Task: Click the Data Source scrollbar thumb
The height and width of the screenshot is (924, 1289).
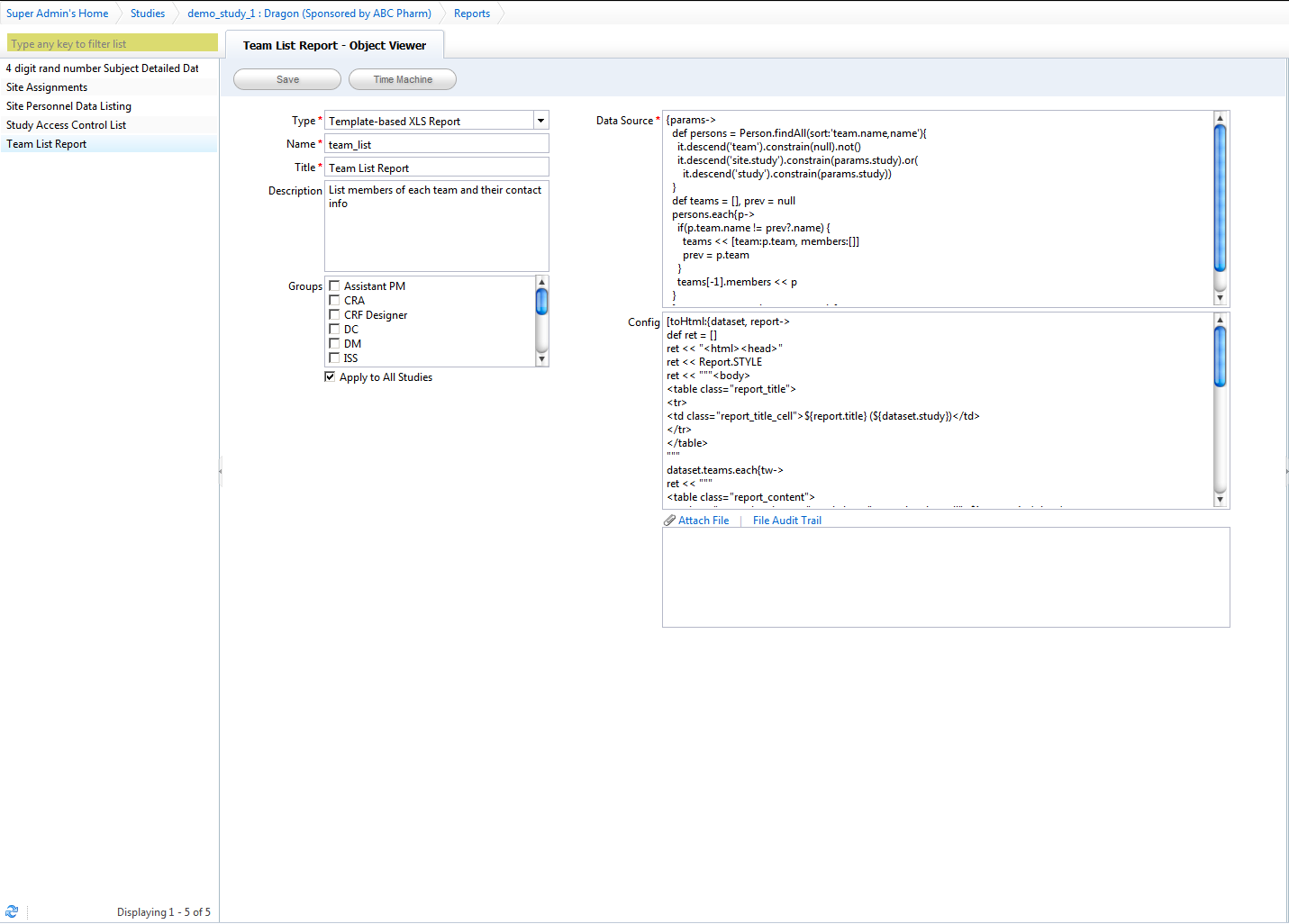Action: (x=1221, y=198)
